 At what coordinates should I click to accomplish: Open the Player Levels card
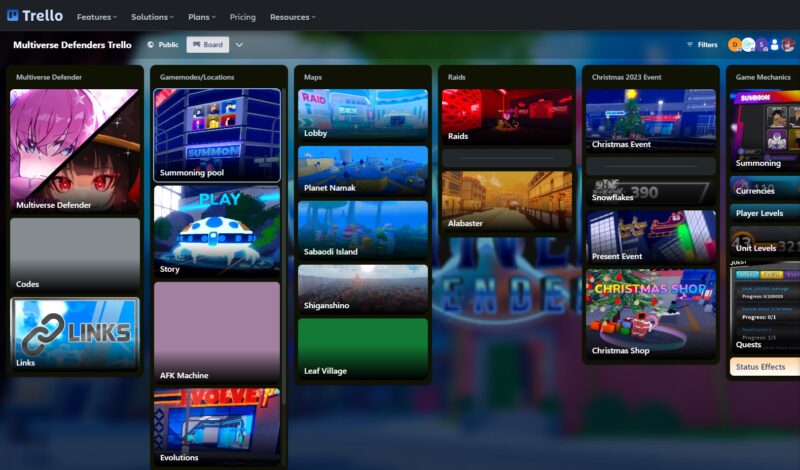pos(765,213)
